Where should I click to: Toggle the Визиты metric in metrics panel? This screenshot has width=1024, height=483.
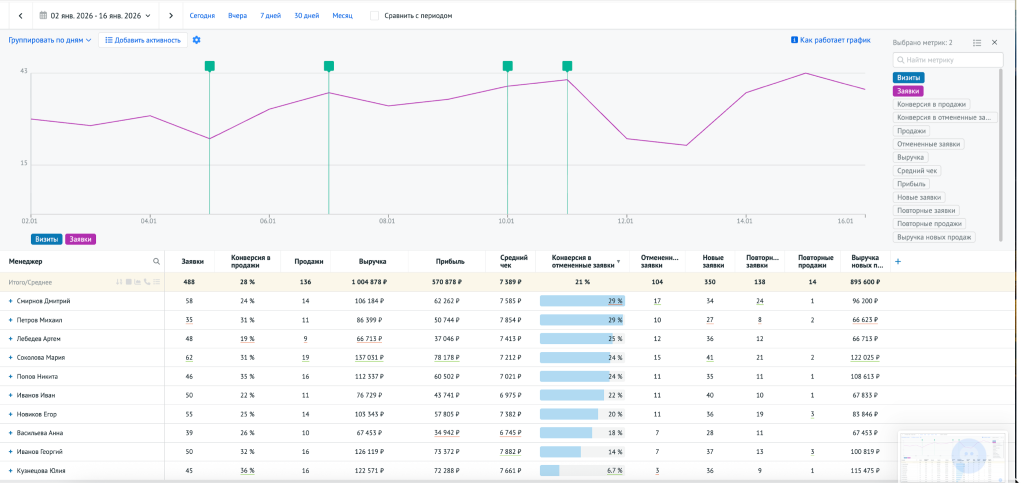[909, 77]
